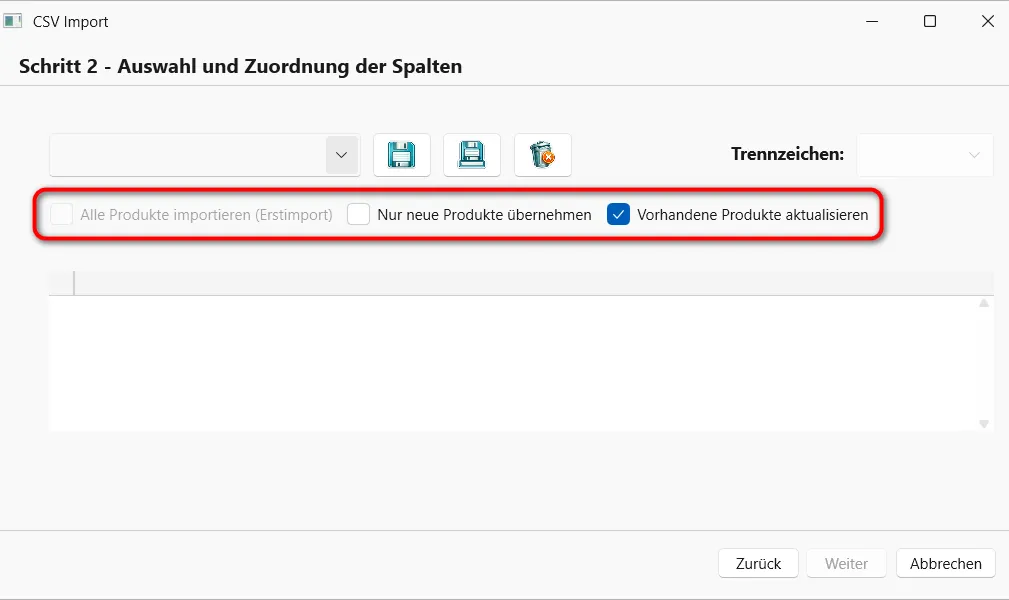Minimize the CSV Import window

(872, 21)
